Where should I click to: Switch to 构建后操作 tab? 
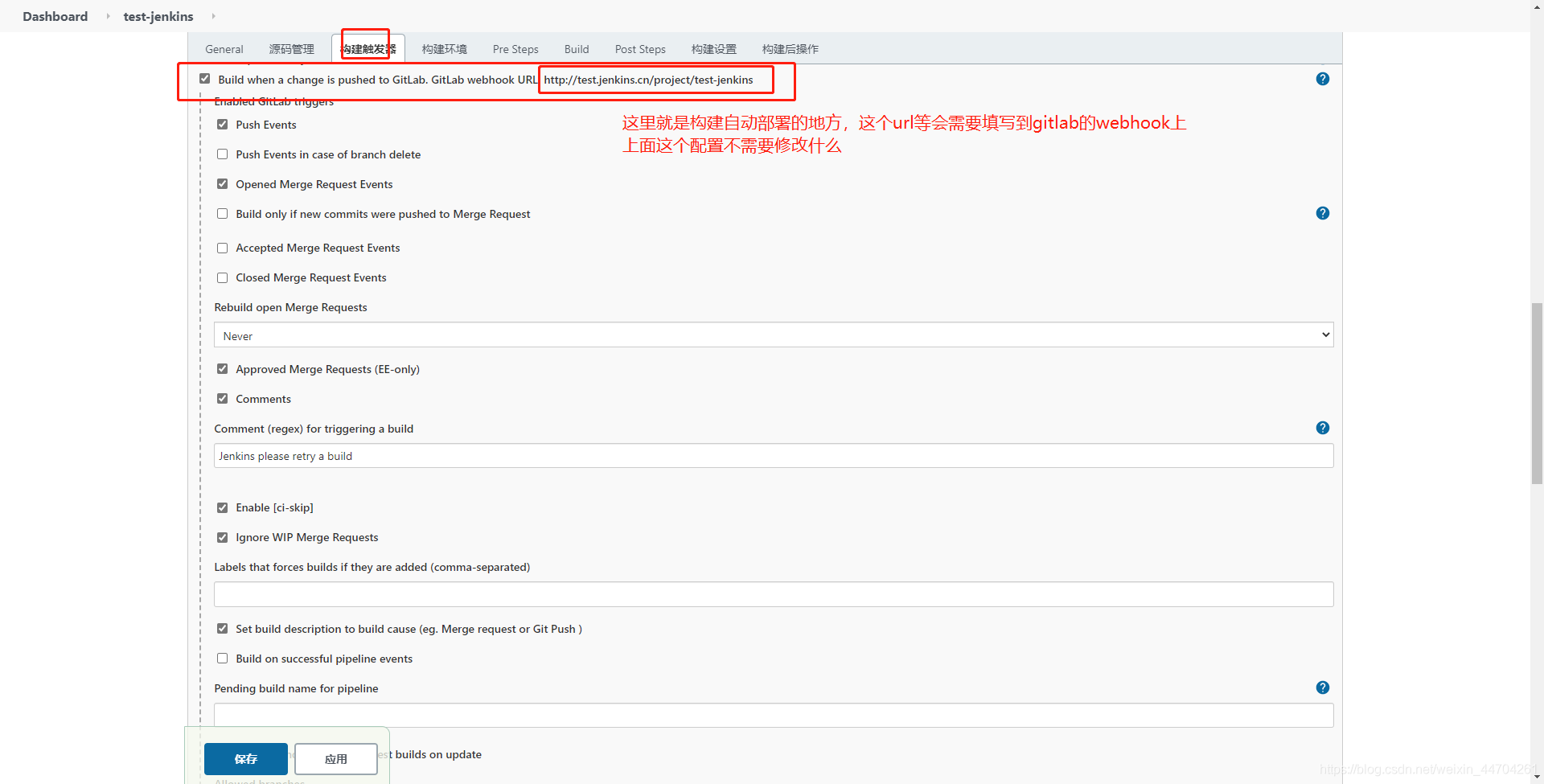[790, 49]
